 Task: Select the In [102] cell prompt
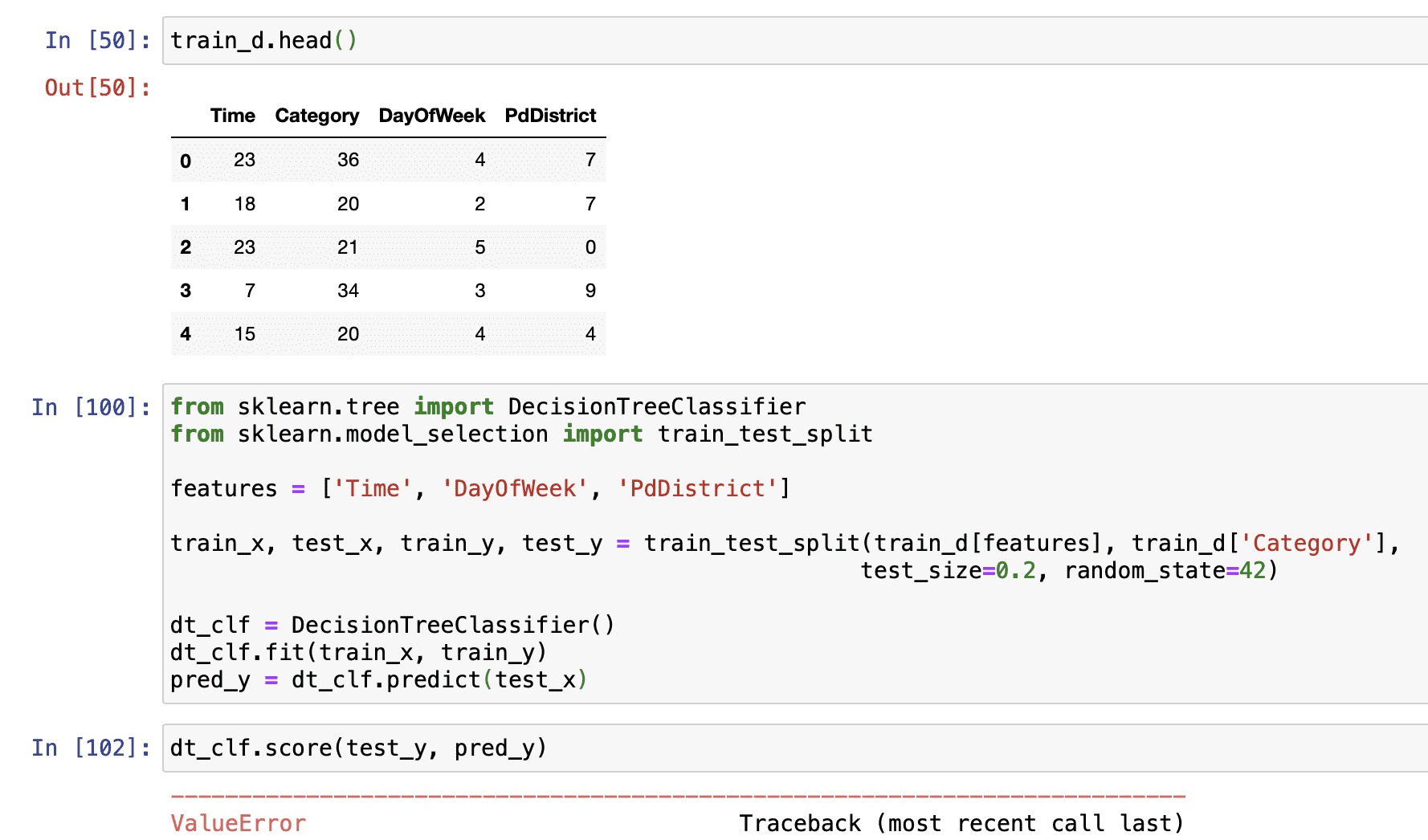point(91,748)
